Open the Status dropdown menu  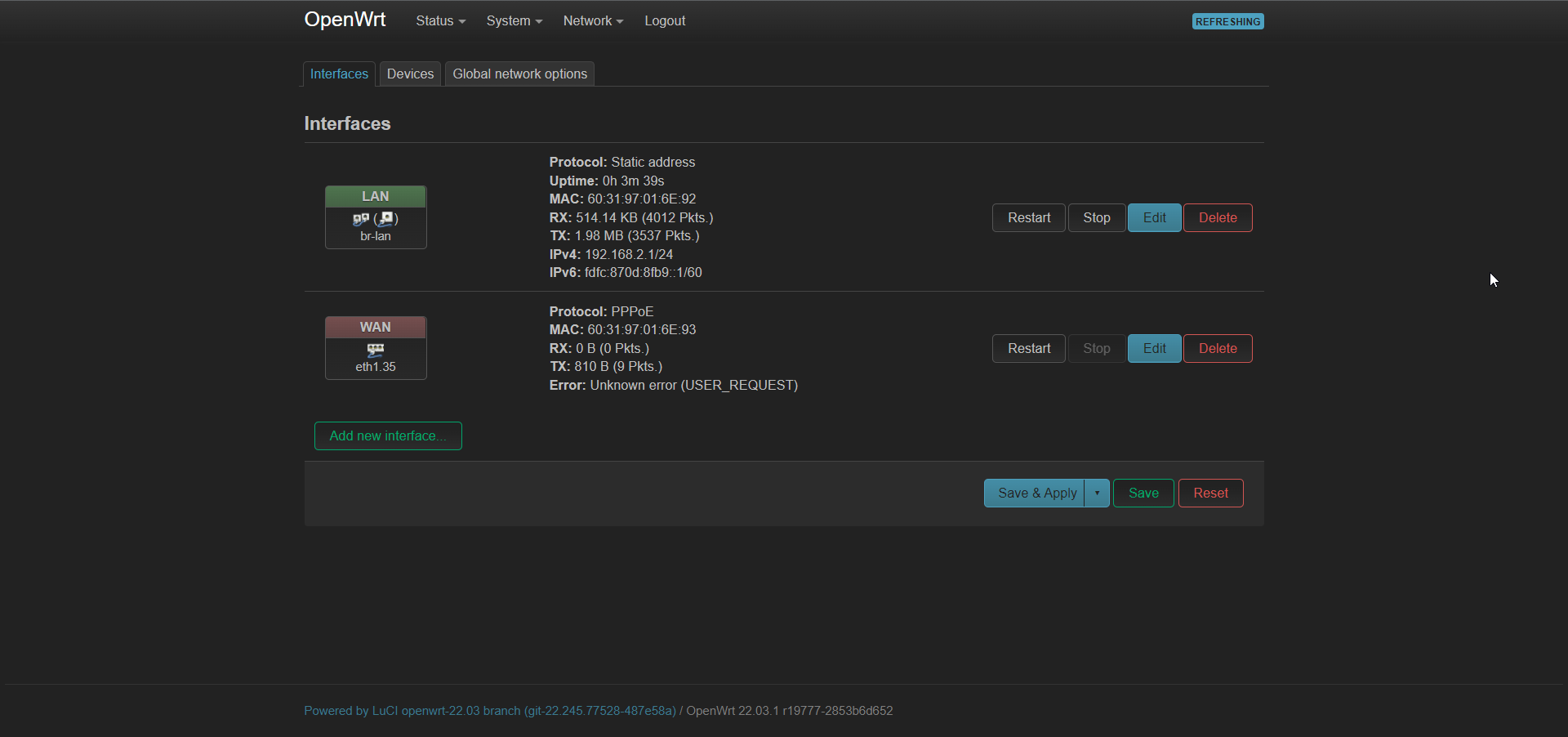click(440, 21)
